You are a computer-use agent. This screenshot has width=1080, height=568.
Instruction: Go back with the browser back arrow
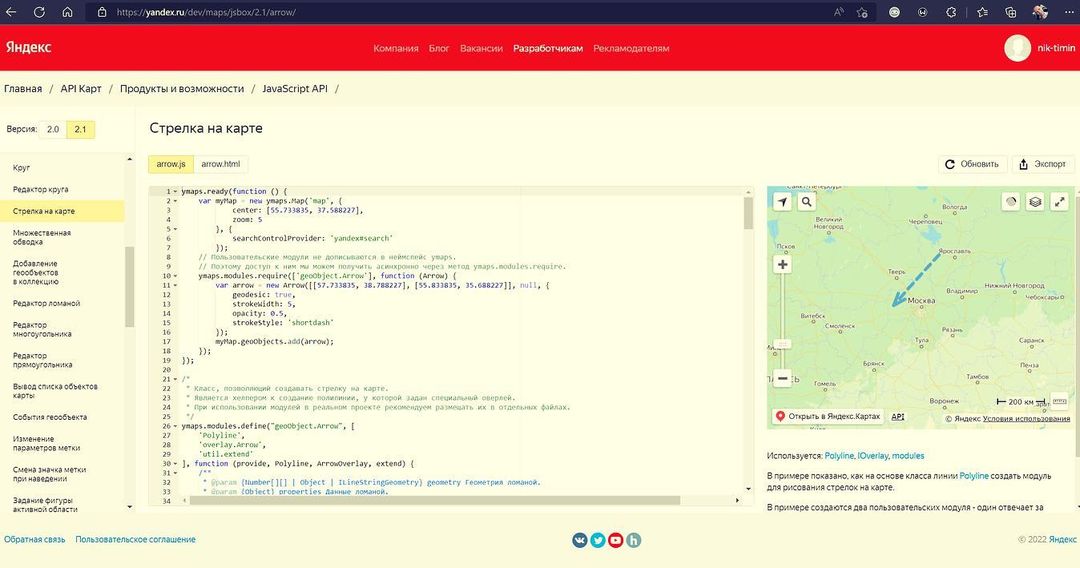11,12
